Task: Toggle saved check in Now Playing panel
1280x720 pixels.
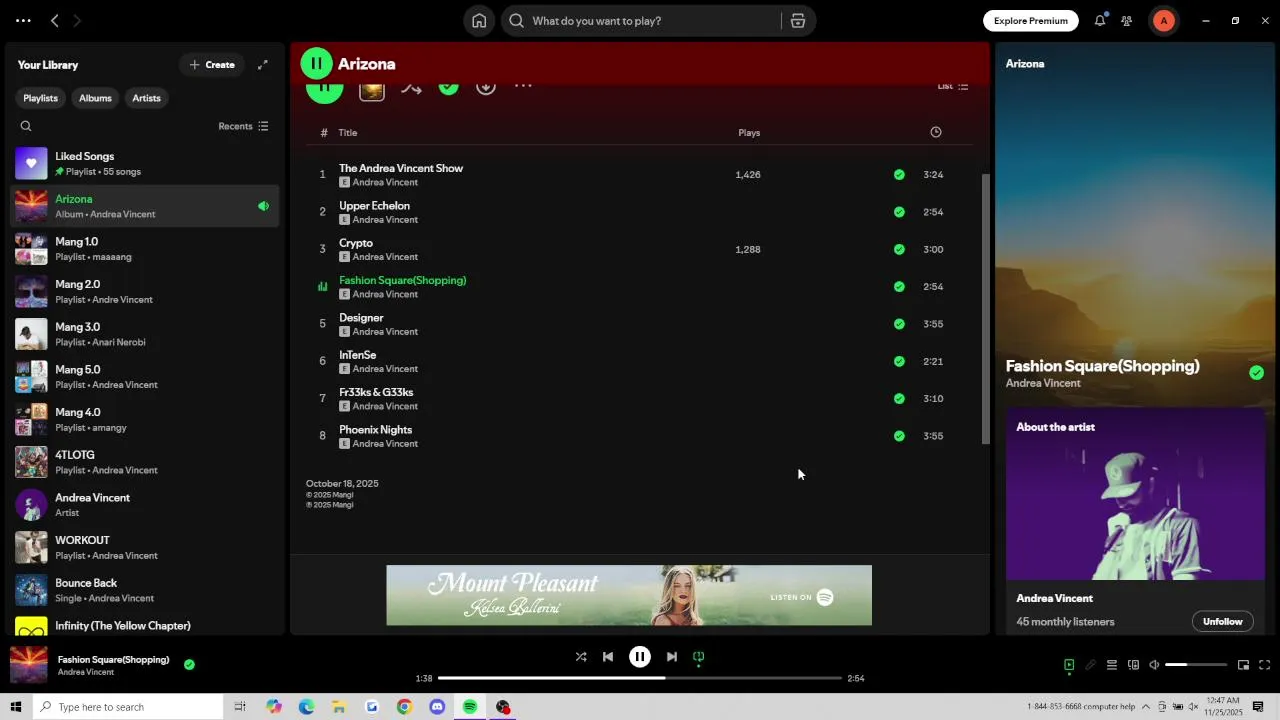Action: [1257, 373]
